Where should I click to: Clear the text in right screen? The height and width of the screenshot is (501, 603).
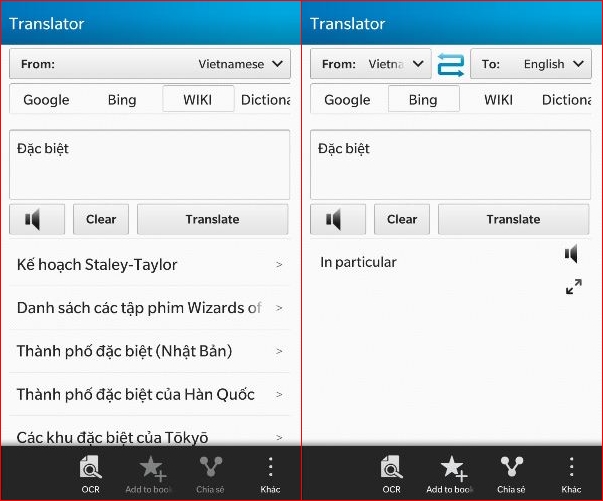tap(402, 220)
